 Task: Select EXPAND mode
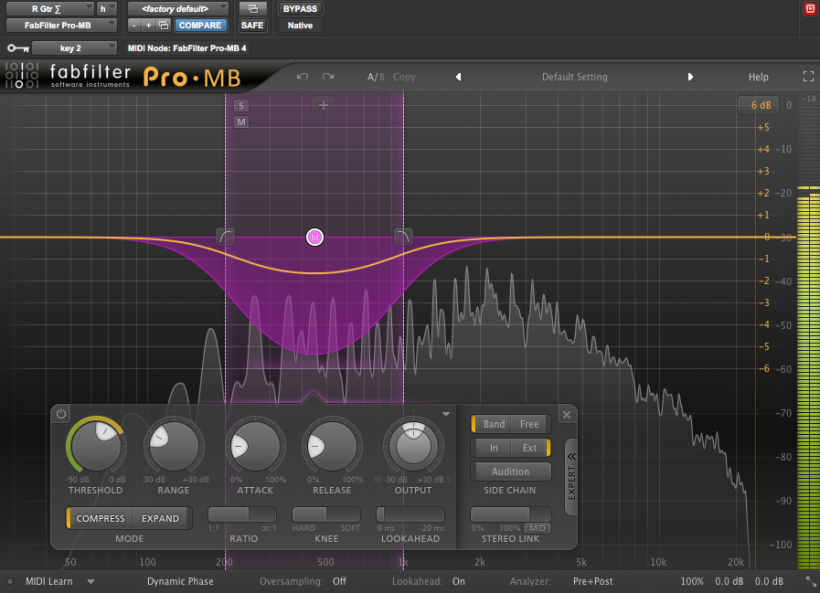(160, 518)
